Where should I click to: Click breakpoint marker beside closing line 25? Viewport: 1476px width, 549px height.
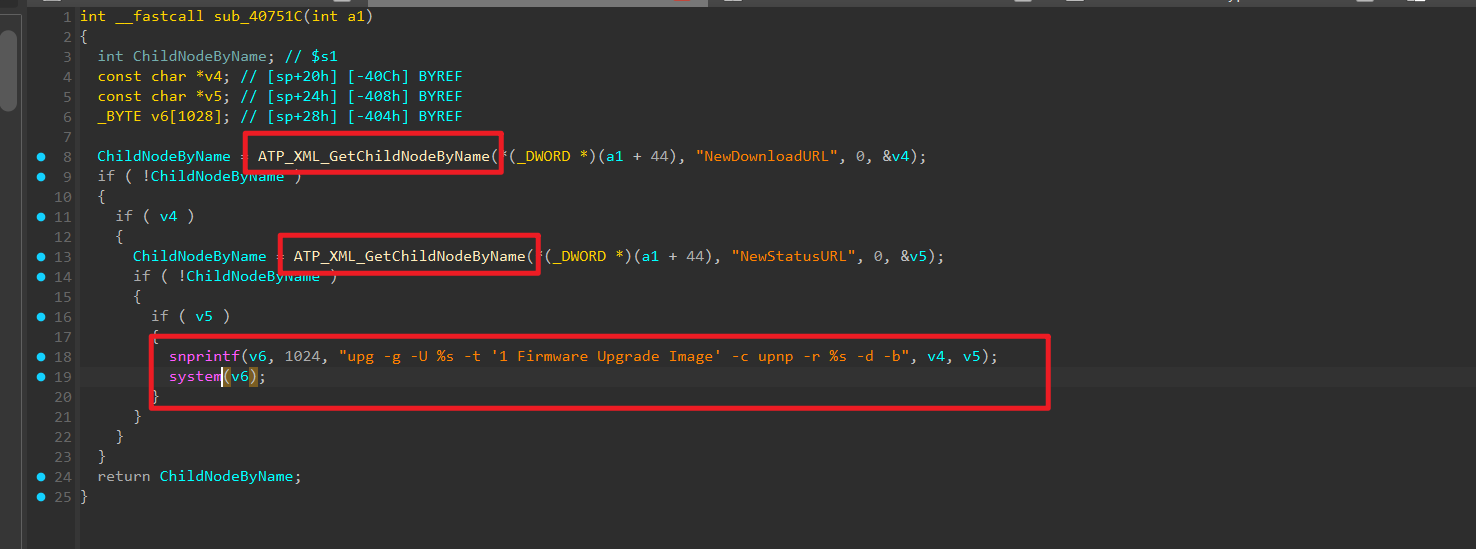click(x=41, y=497)
